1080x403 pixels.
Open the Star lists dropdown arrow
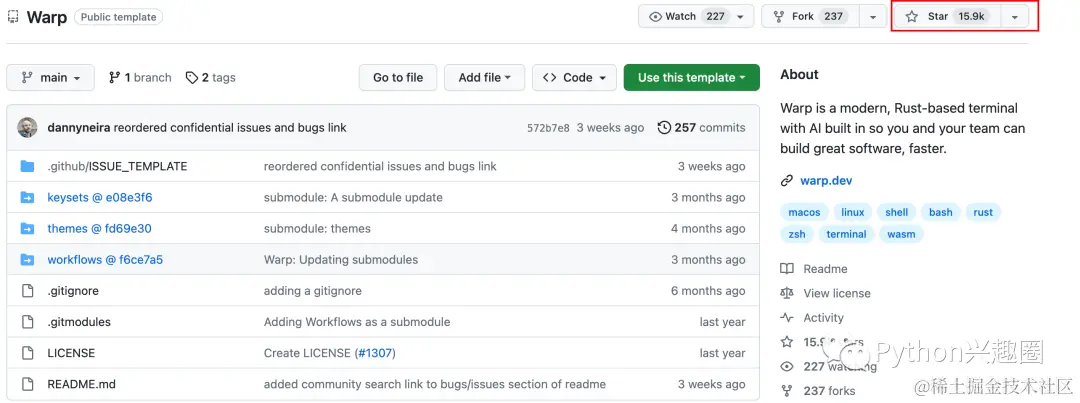coord(1015,17)
